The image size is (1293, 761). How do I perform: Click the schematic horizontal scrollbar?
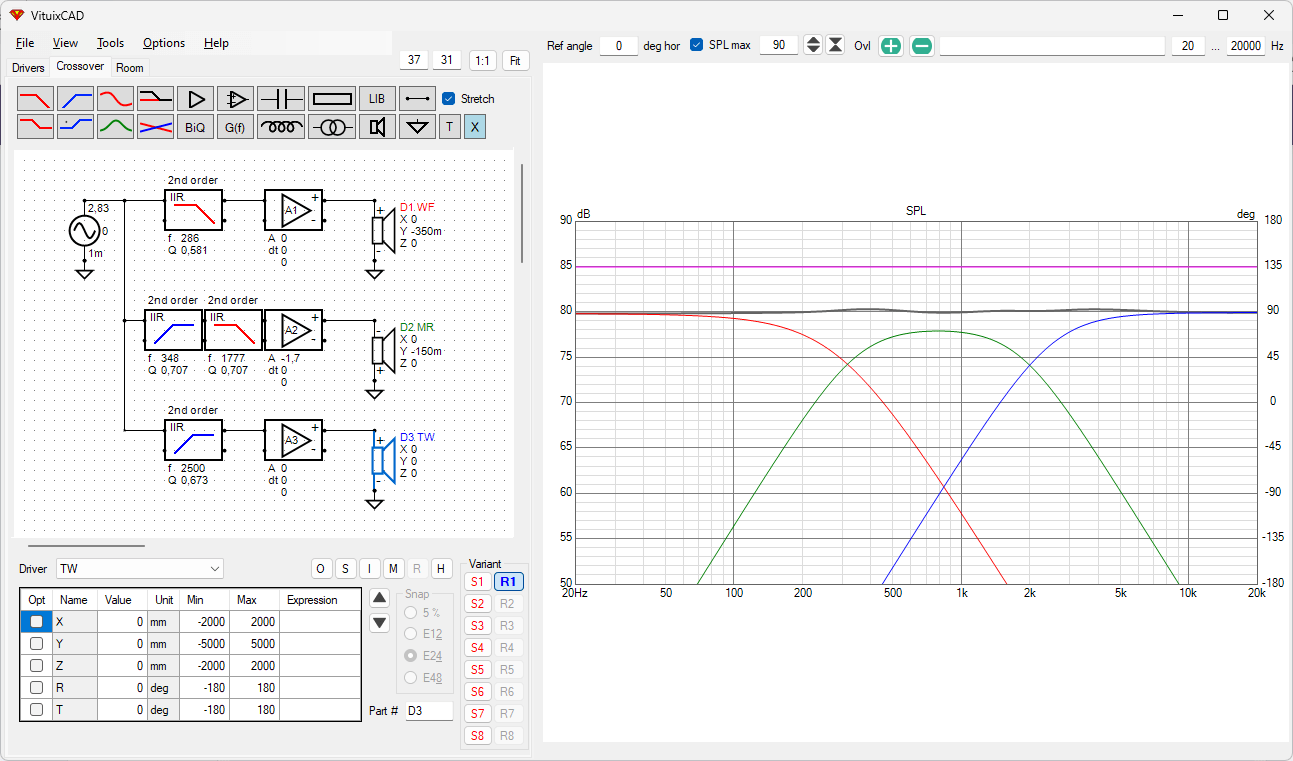coord(86,546)
